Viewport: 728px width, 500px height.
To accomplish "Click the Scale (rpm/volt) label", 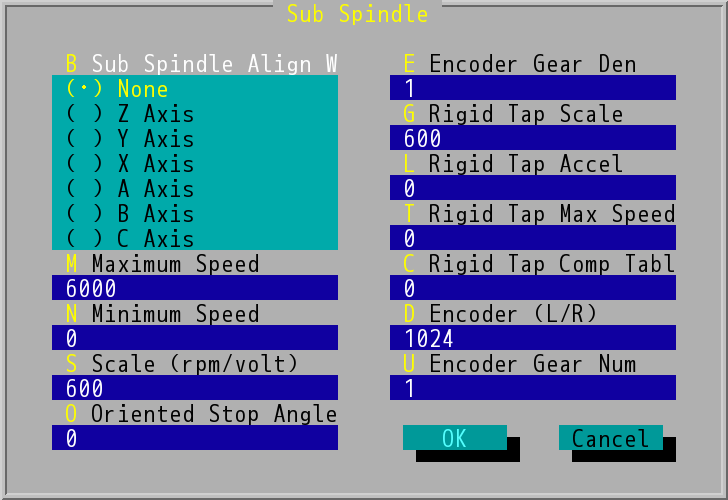I will point(182,364).
